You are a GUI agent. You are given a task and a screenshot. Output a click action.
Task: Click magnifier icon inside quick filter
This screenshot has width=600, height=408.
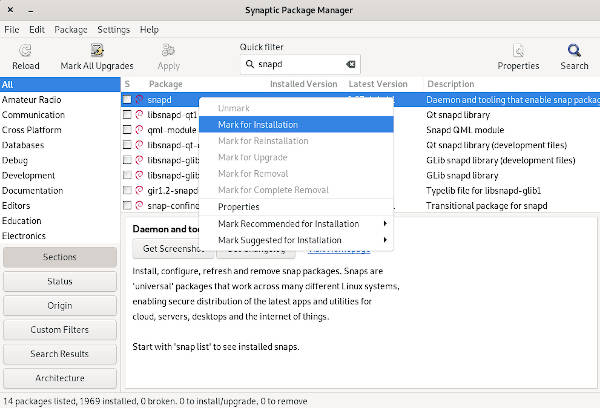pos(249,64)
